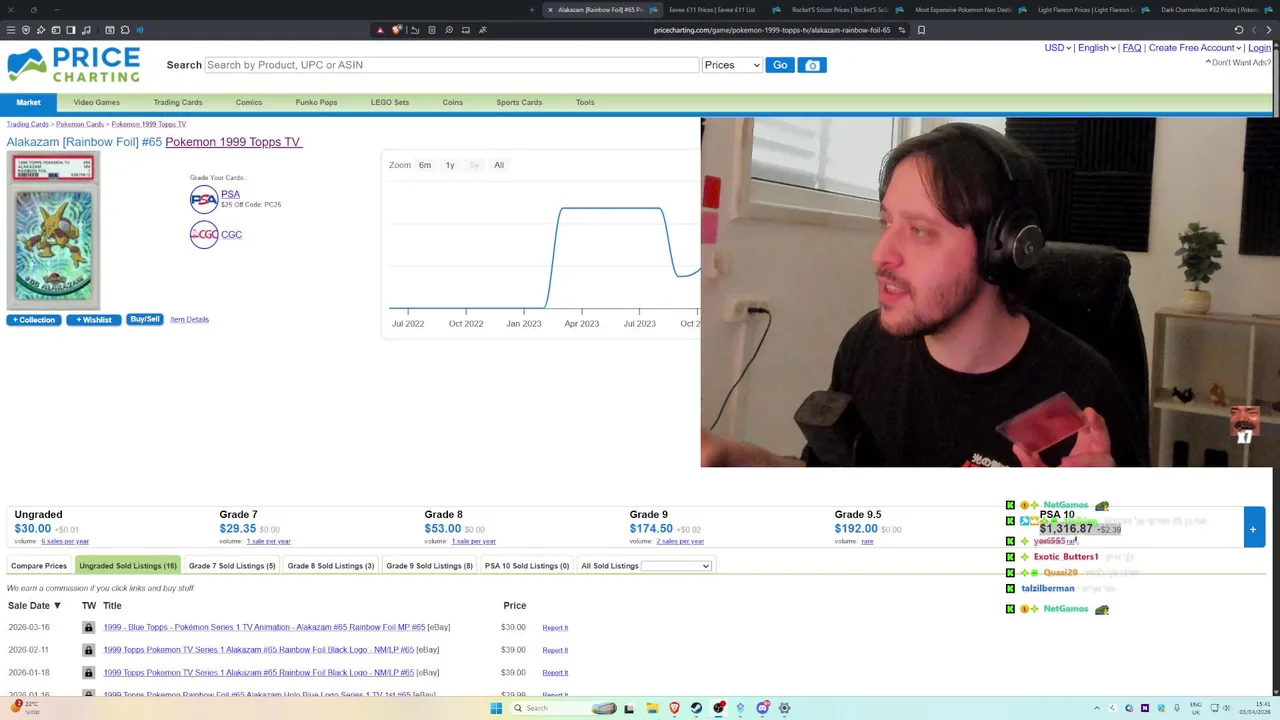The image size is (1280, 720).
Task: Click the lock icon for 2026-01-18 sale
Action: (88, 673)
